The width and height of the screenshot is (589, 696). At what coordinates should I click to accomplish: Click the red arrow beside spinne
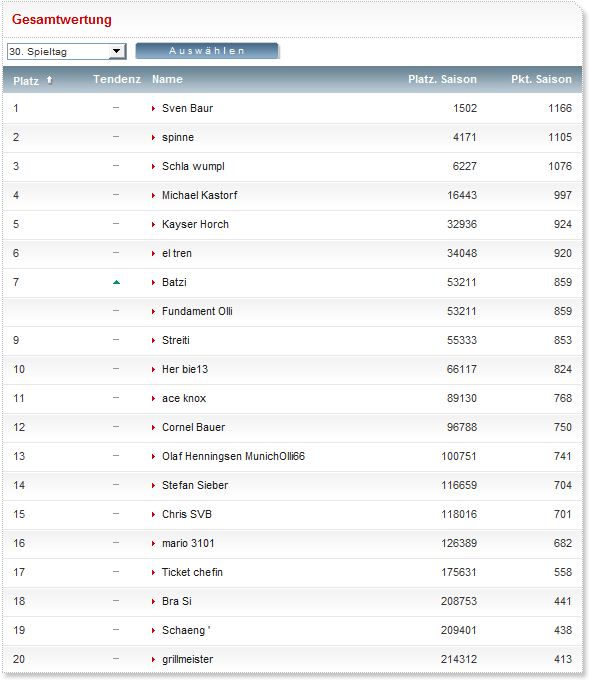click(154, 138)
